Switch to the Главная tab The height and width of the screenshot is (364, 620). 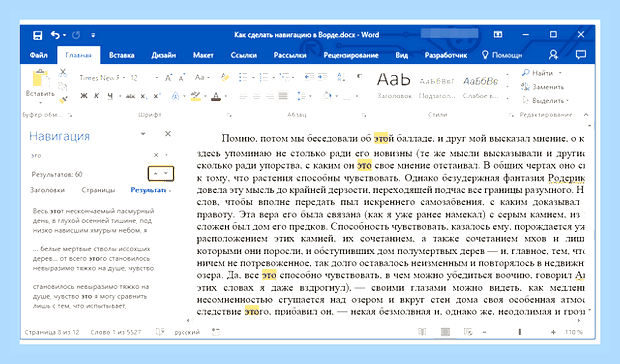pyautogui.click(x=78, y=55)
